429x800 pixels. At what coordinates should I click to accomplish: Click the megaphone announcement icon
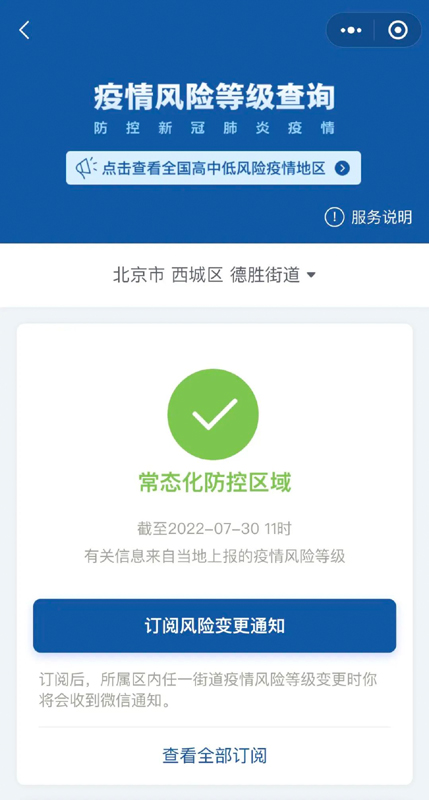tap(86, 168)
